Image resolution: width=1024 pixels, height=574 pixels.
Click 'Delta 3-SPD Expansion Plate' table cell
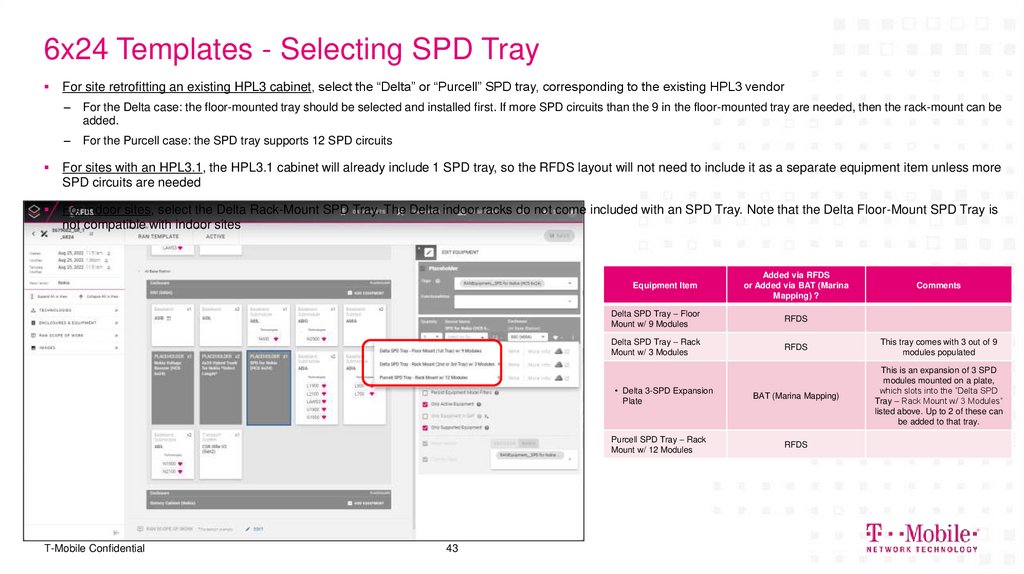665,396
